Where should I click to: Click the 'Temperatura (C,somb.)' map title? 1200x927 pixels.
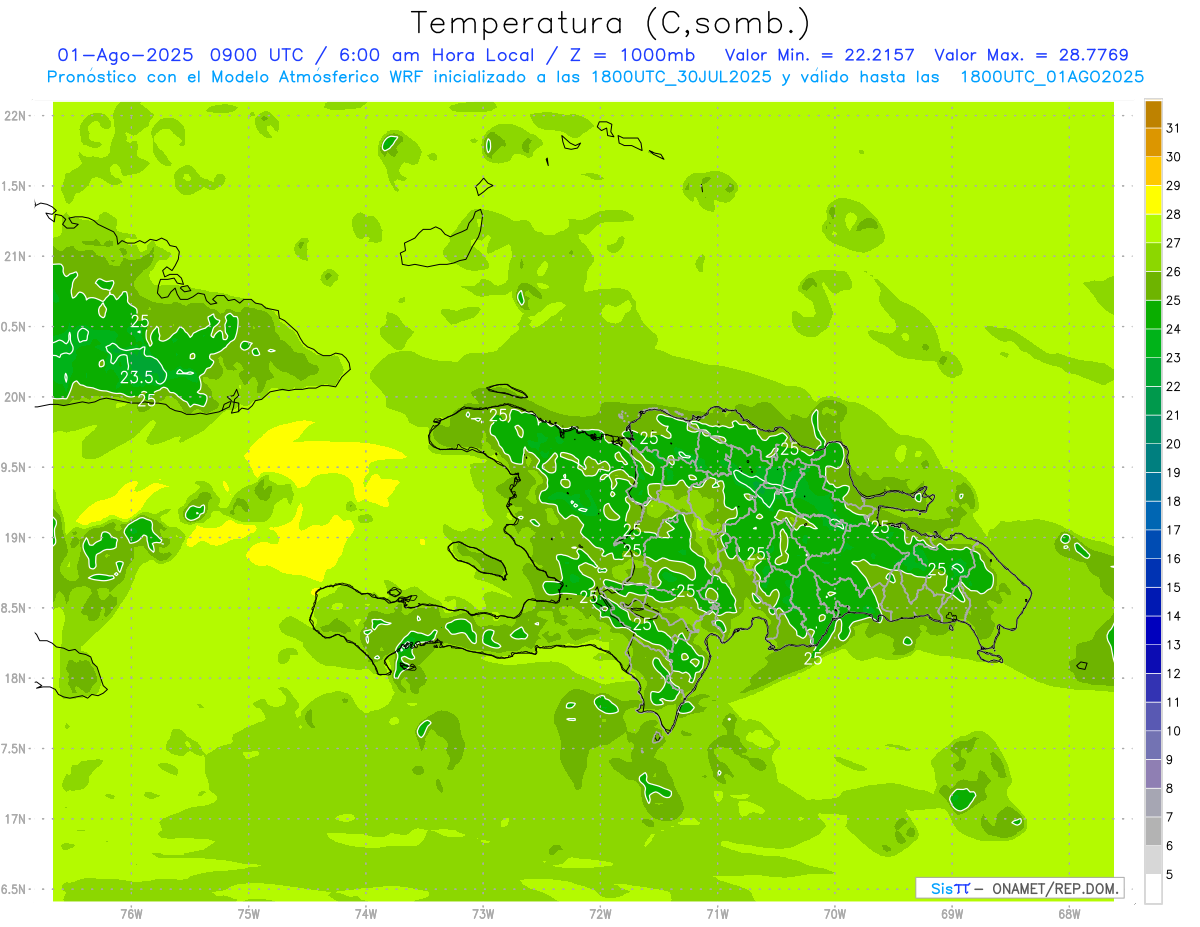point(610,23)
